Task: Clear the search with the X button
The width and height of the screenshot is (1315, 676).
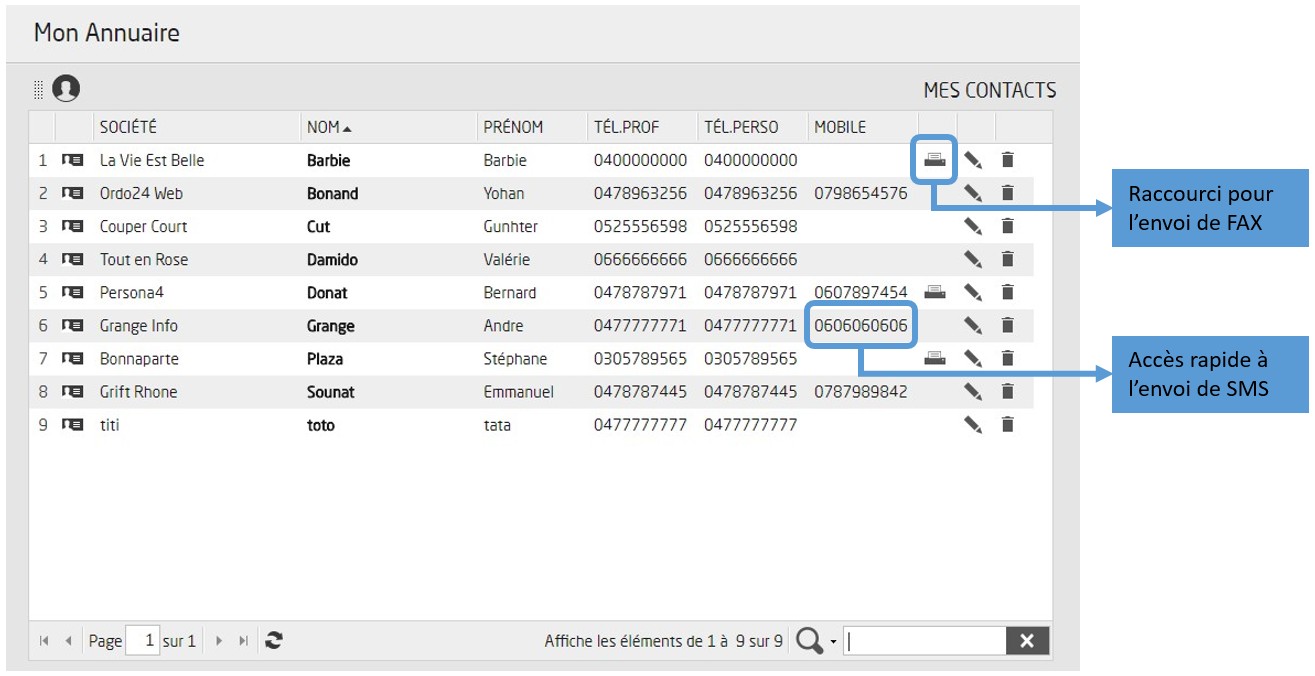Action: 1027,641
